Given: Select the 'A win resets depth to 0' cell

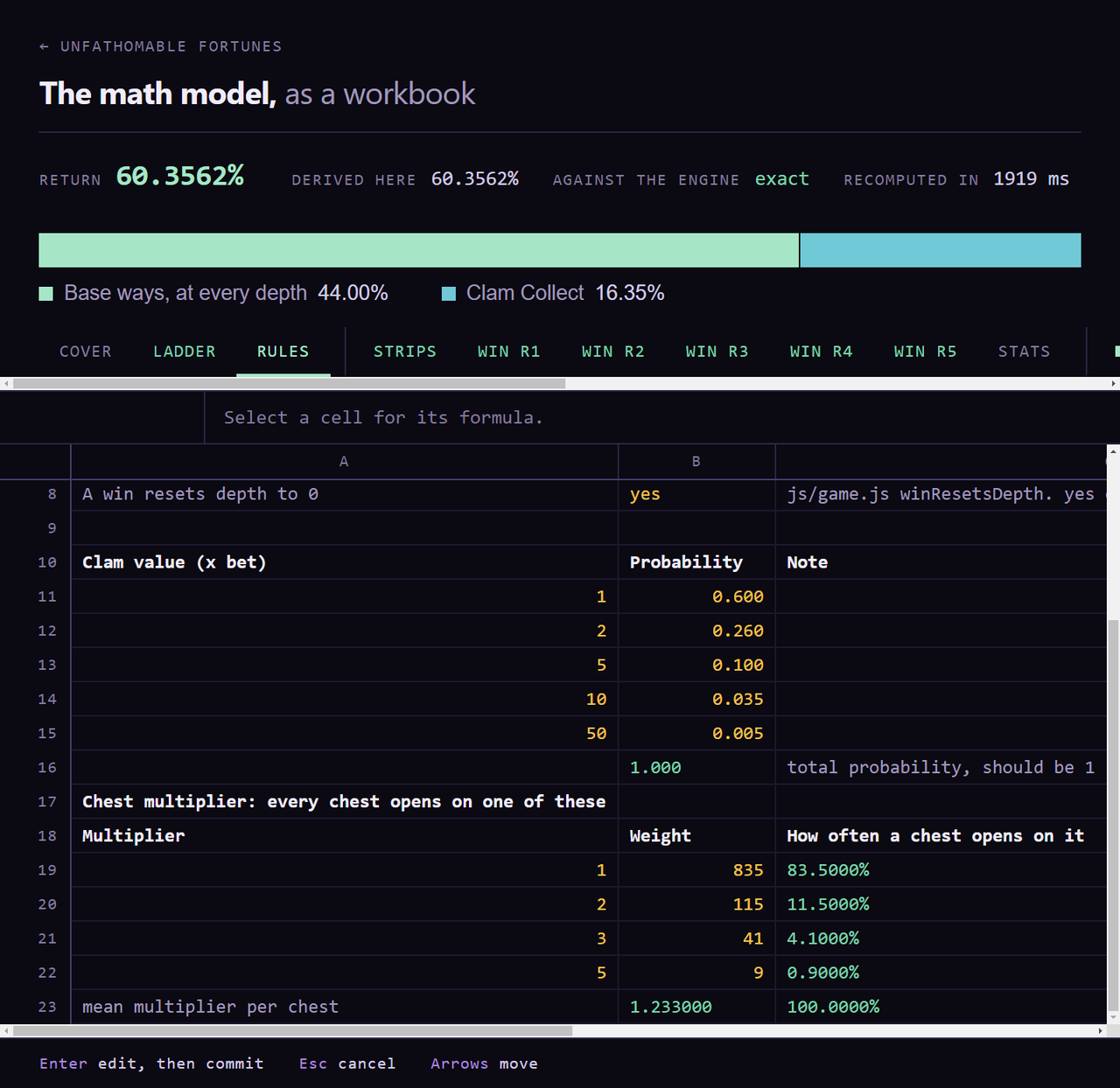Looking at the screenshot, I should (x=344, y=494).
